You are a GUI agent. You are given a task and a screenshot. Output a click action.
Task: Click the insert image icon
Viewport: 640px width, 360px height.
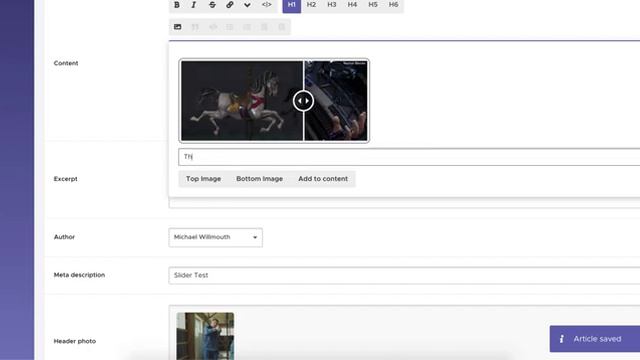click(x=178, y=27)
